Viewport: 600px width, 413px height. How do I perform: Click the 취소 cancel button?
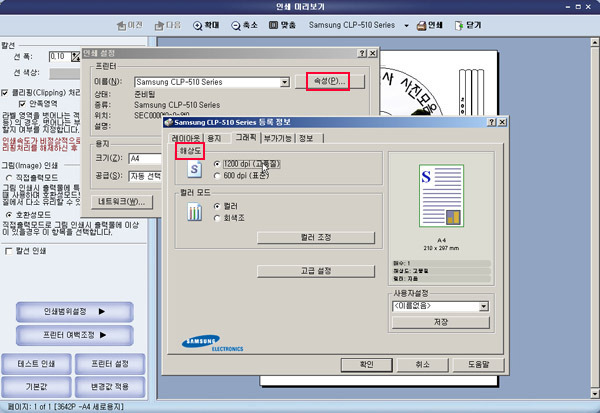coord(422,365)
